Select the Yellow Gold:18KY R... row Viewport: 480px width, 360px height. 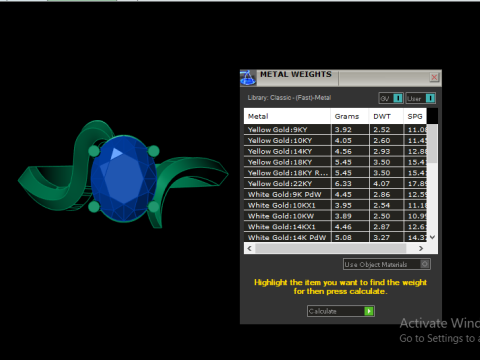point(335,173)
